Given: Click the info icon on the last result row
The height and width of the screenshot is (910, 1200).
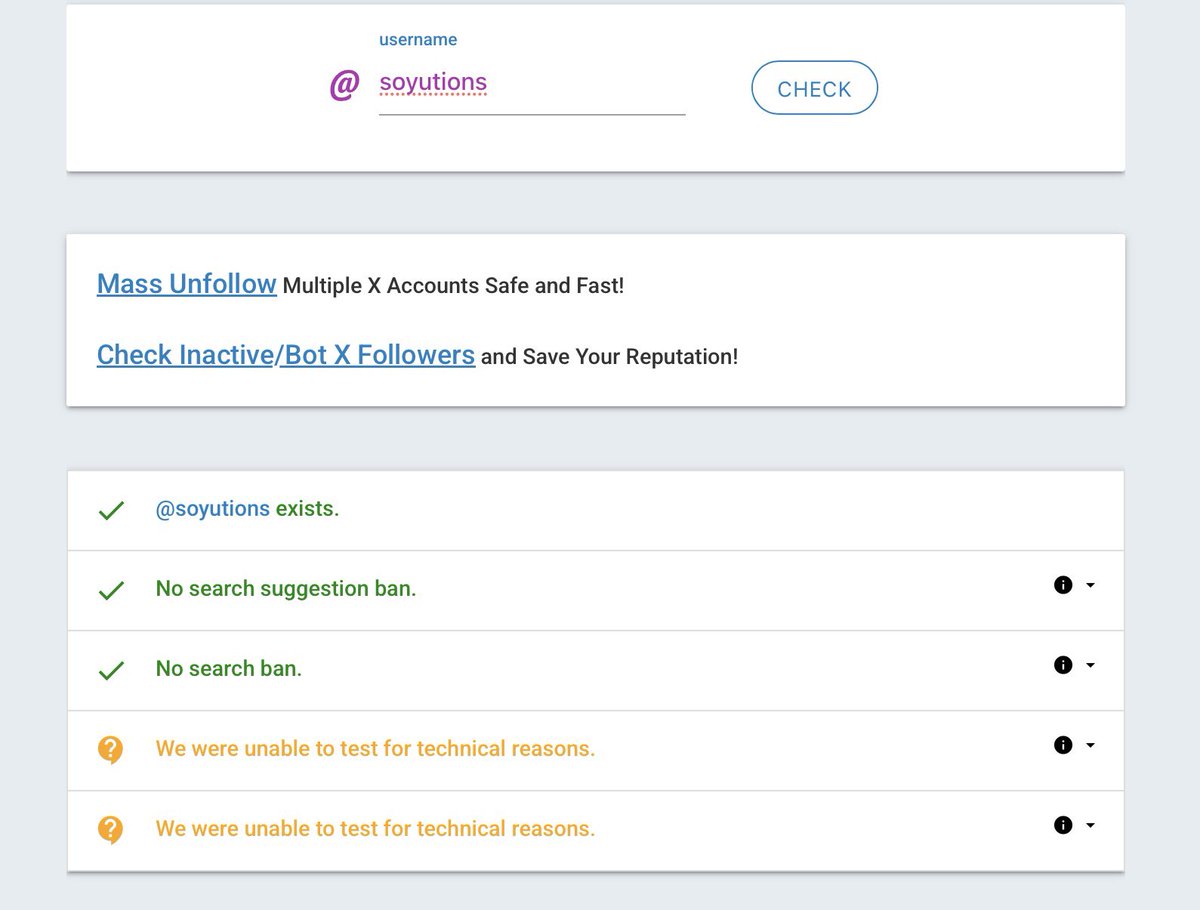Looking at the screenshot, I should [x=1063, y=825].
